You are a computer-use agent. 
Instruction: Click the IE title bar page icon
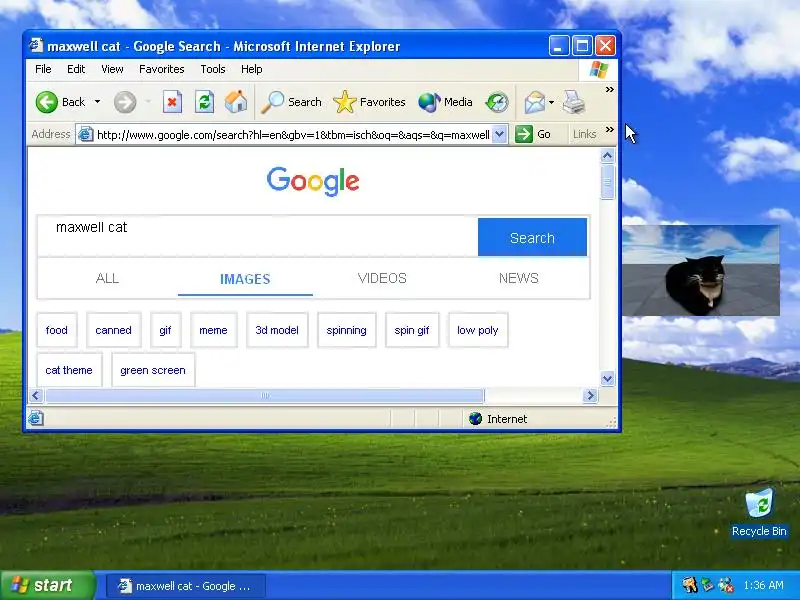(36, 45)
